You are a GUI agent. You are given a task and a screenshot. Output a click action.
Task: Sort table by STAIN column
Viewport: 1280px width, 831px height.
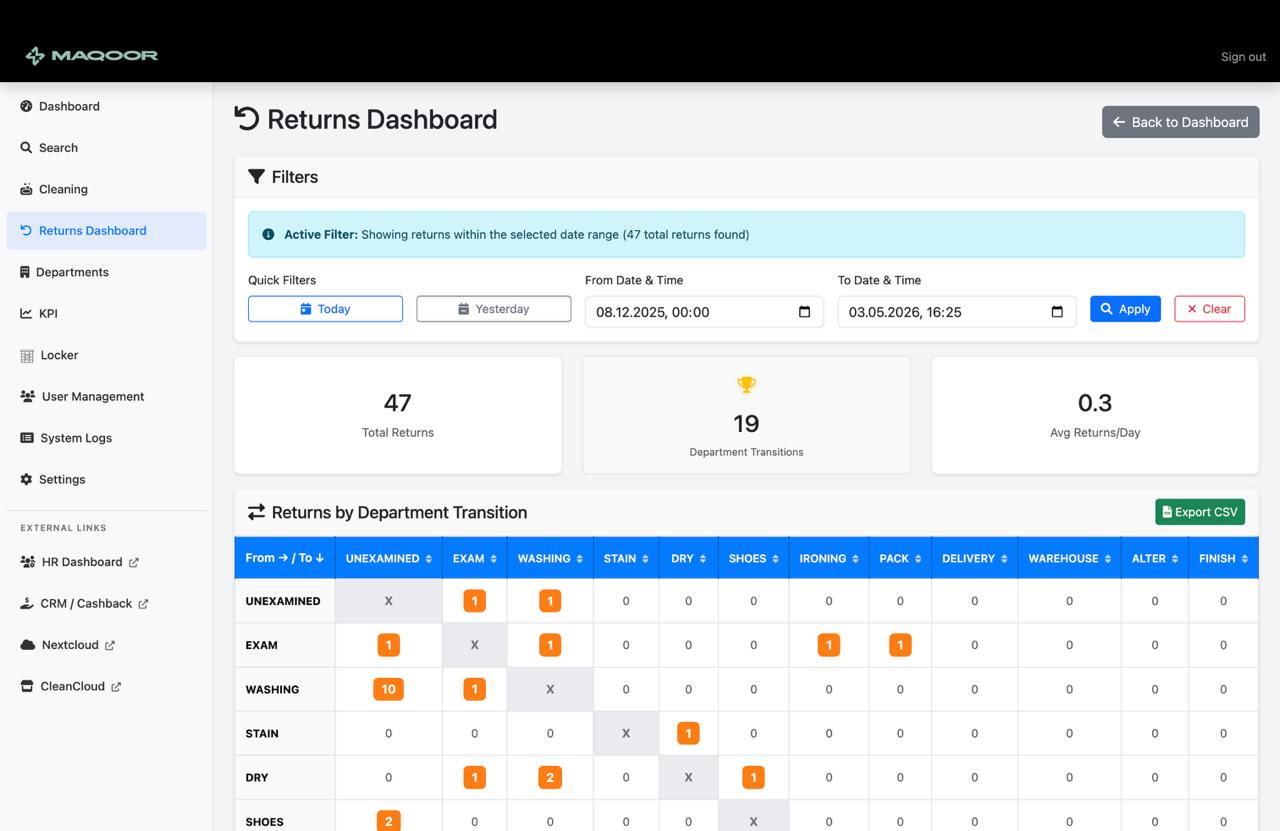pyautogui.click(x=626, y=558)
